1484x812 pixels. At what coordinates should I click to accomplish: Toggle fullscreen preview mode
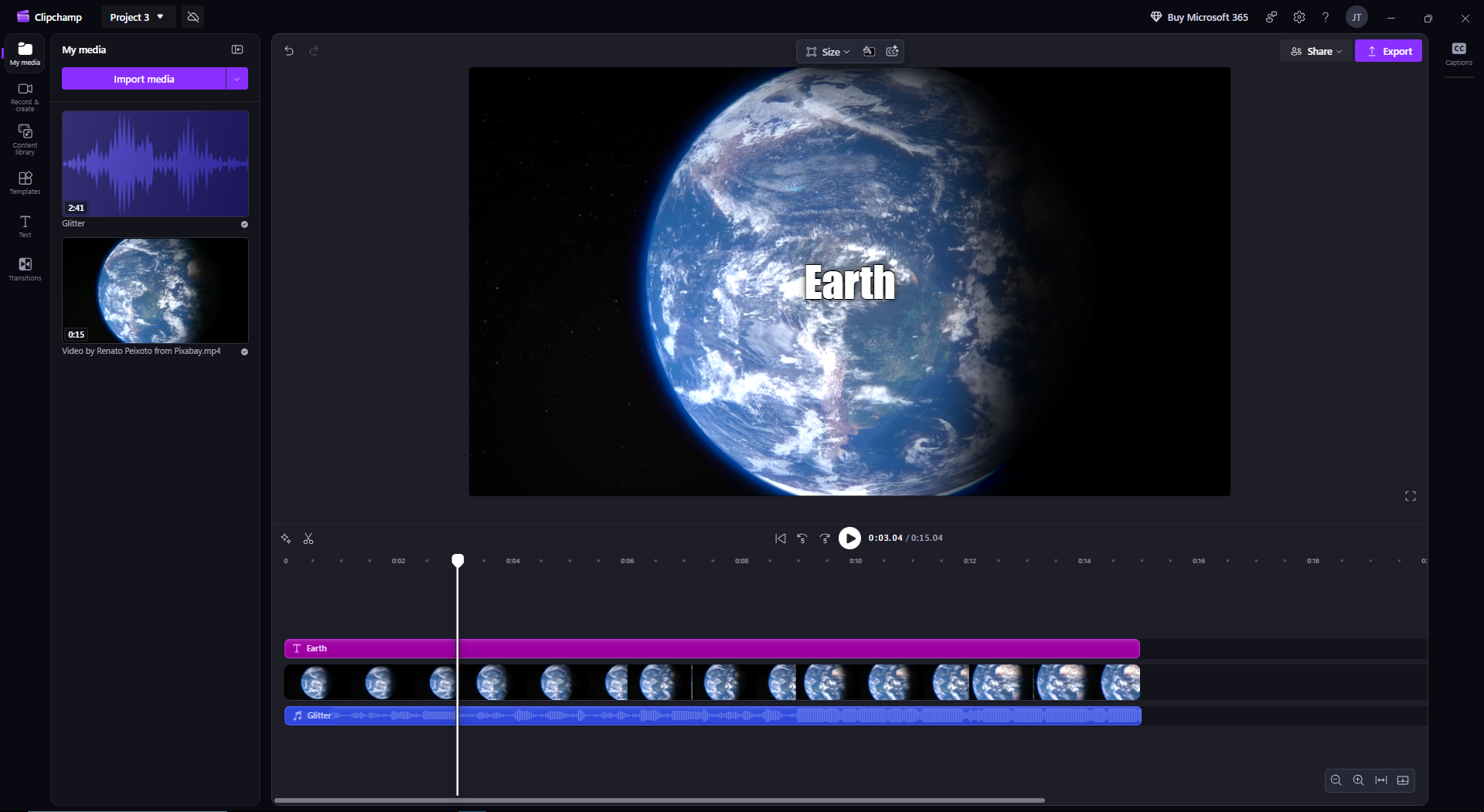click(x=1410, y=496)
